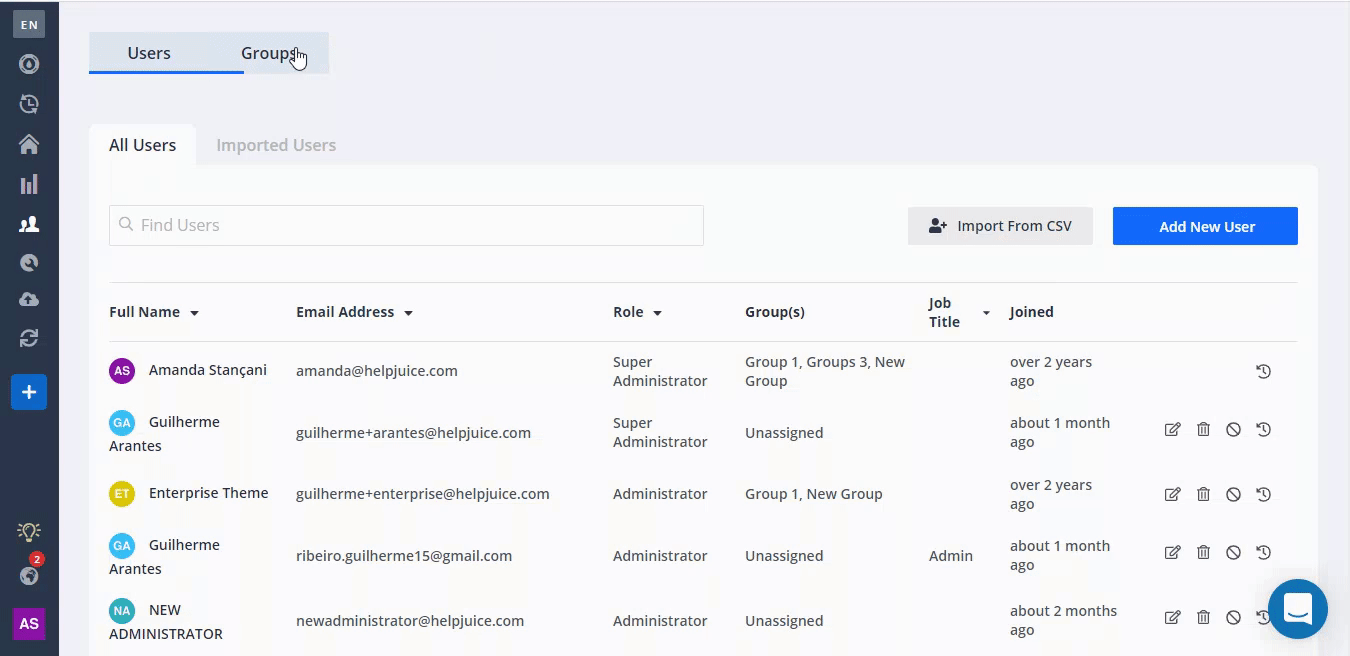Image resolution: width=1350 pixels, height=656 pixels.
Task: View history for guilherme+arantes@helpjuice.com
Action: 1264,429
